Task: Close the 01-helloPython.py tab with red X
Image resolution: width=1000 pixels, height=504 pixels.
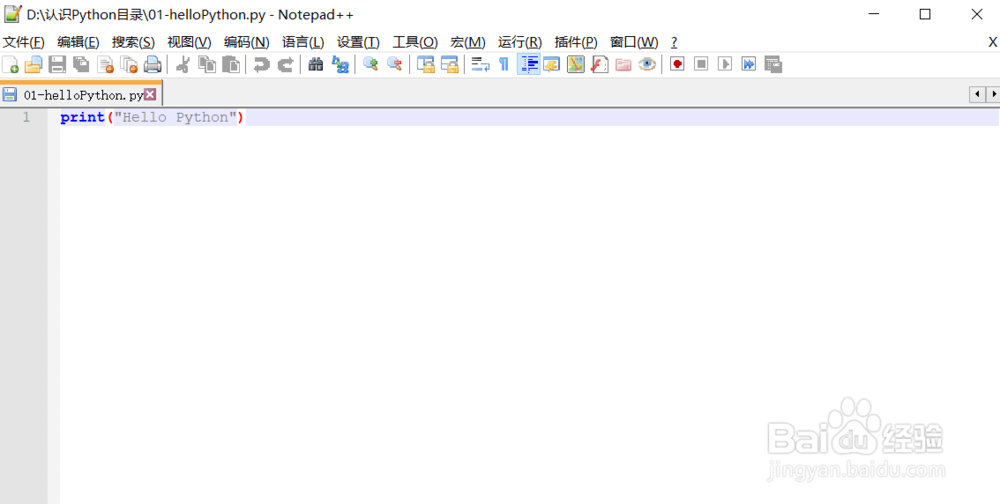Action: coord(150,95)
